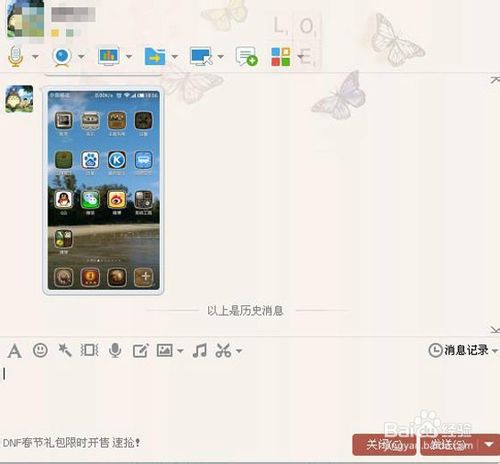This screenshot has height=464, width=500.
Task: Collapse chat area with top-right arrow
Action: (x=495, y=79)
